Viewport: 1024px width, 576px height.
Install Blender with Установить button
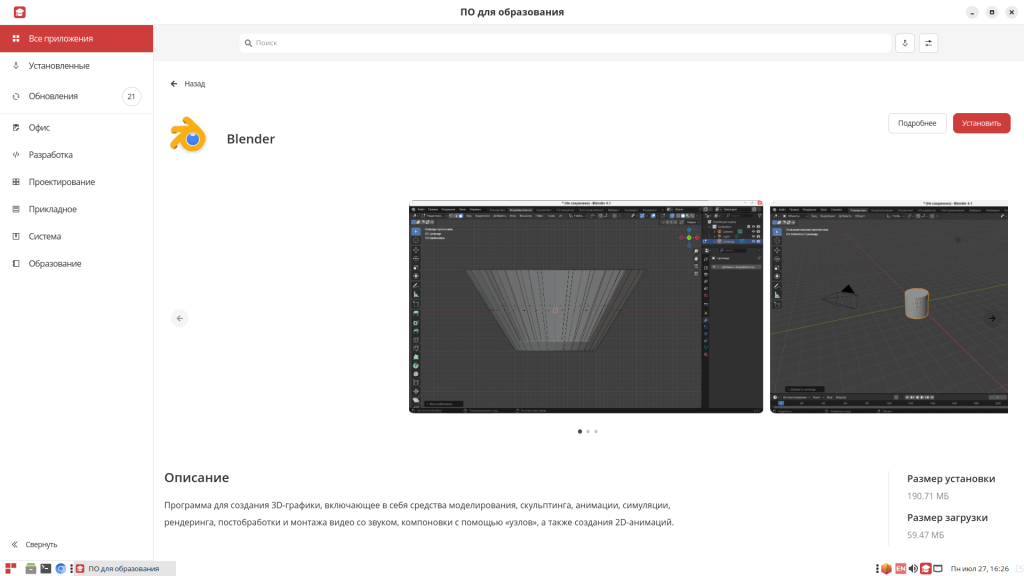981,123
